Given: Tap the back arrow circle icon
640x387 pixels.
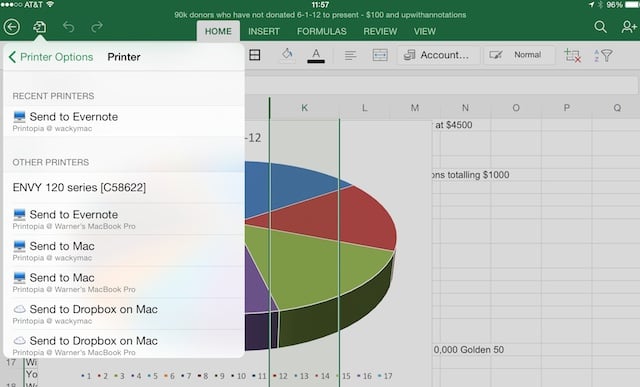Looking at the screenshot, I should (x=12, y=27).
